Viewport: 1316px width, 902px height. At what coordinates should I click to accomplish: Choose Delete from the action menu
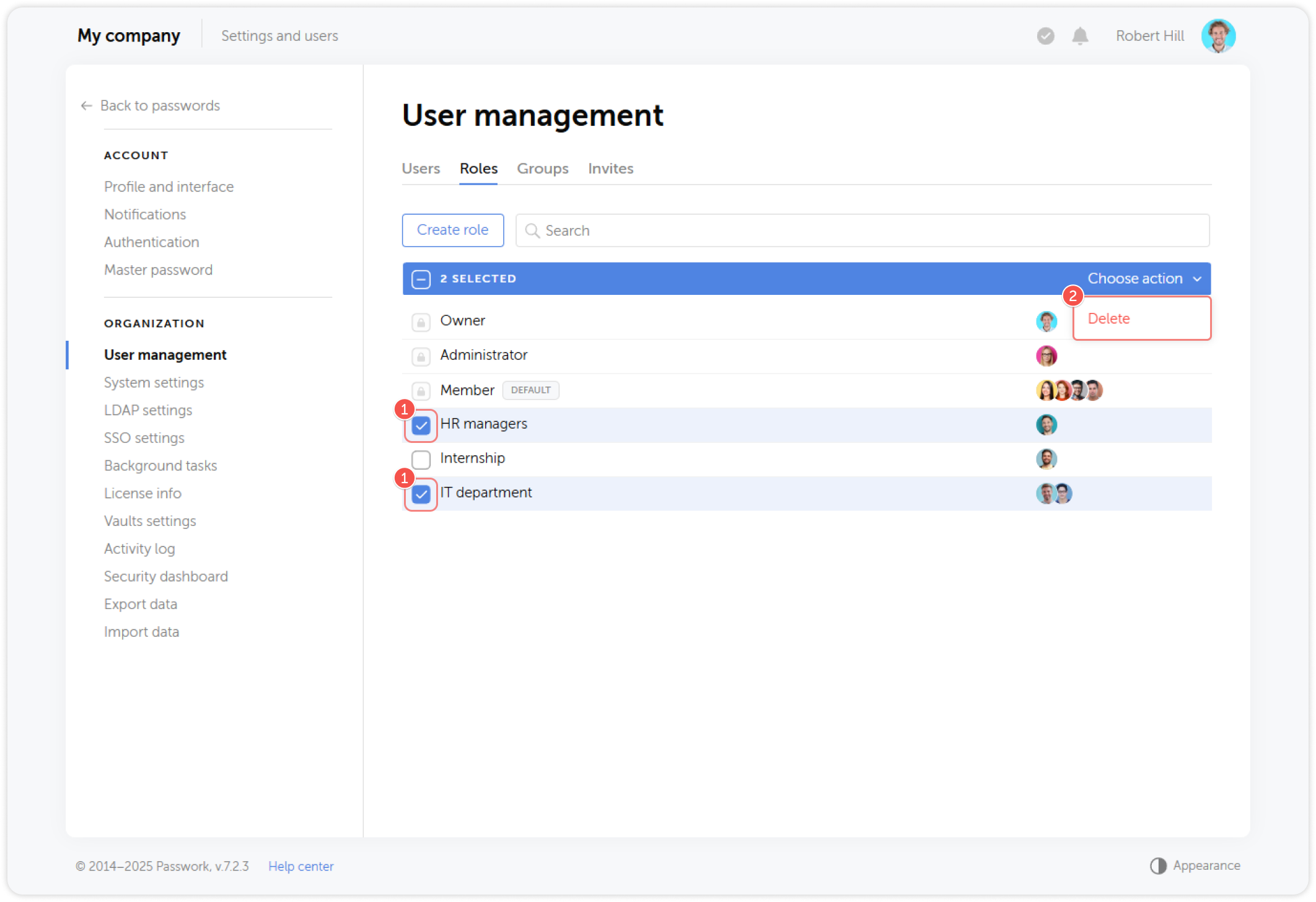1108,318
